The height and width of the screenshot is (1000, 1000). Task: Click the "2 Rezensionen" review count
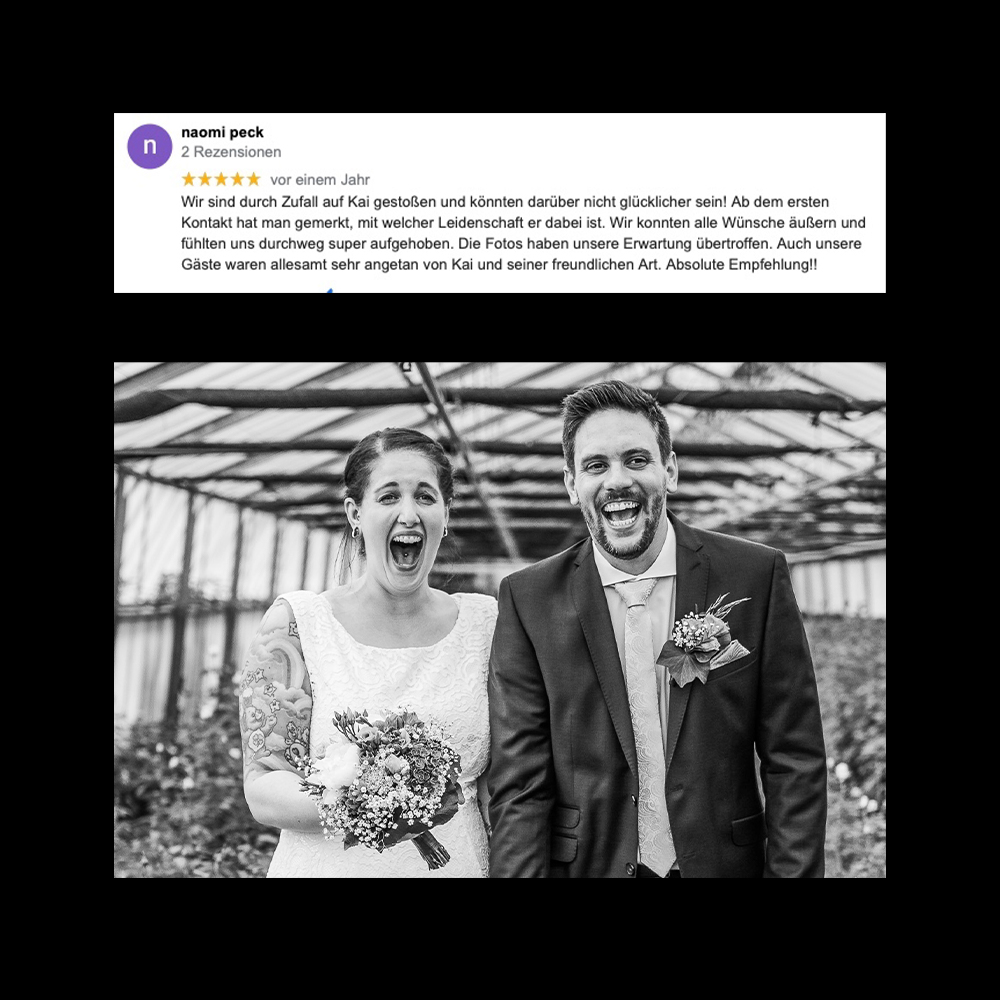[231, 152]
